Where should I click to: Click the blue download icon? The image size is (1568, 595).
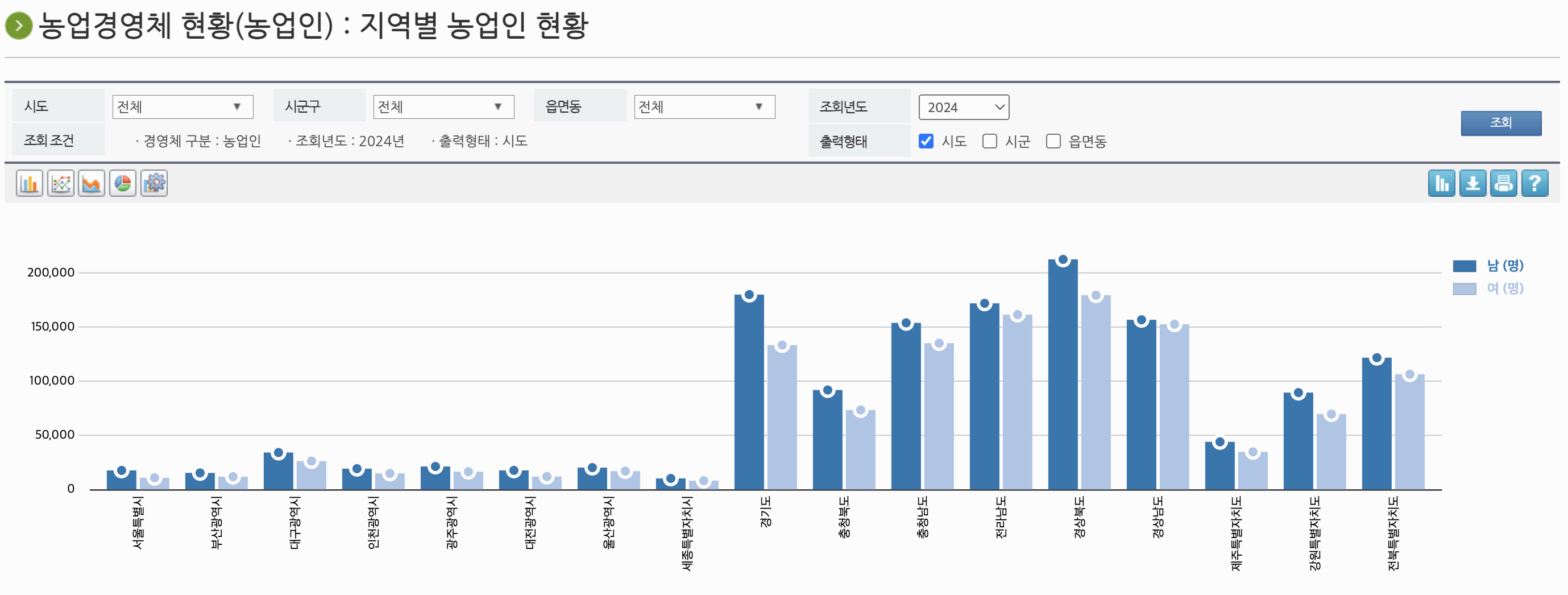click(x=1472, y=183)
